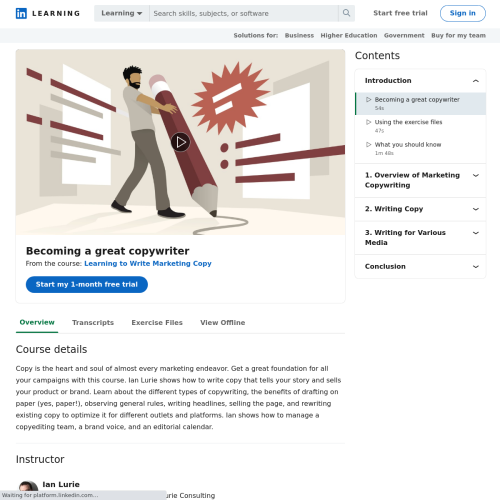Play the course video preview
The width and height of the screenshot is (500, 500).
point(180,142)
